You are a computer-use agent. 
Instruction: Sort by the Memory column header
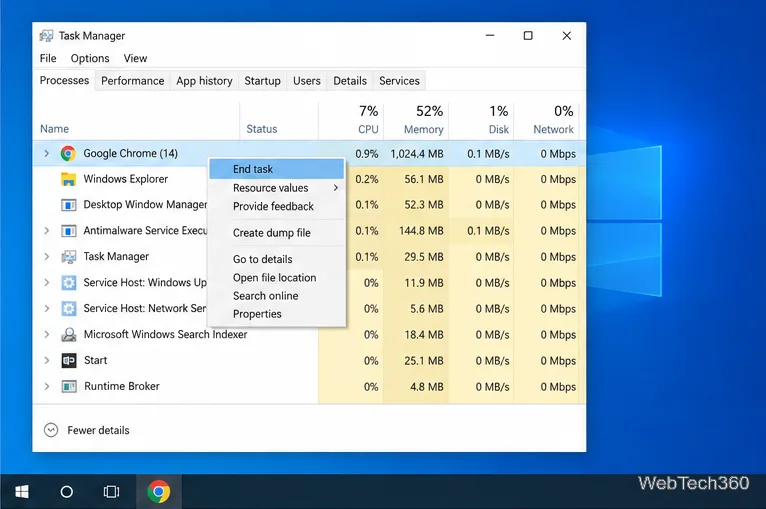tap(416, 121)
